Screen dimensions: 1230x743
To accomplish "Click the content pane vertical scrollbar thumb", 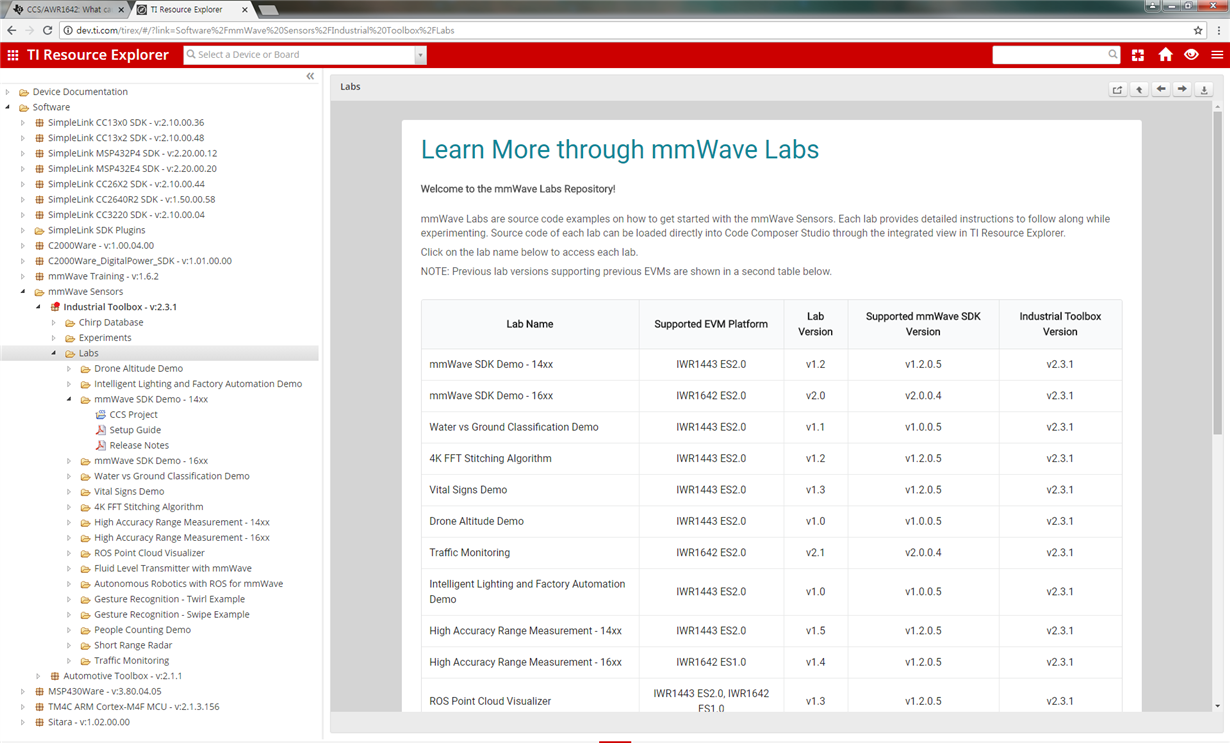I will (1217, 275).
